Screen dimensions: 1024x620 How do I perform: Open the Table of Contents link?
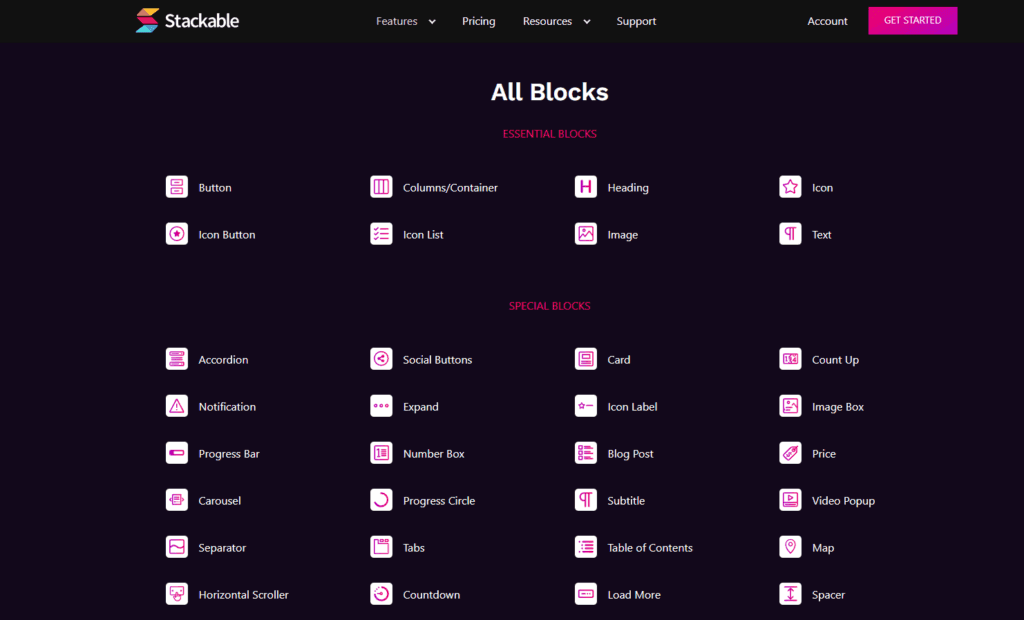pyautogui.click(x=650, y=547)
